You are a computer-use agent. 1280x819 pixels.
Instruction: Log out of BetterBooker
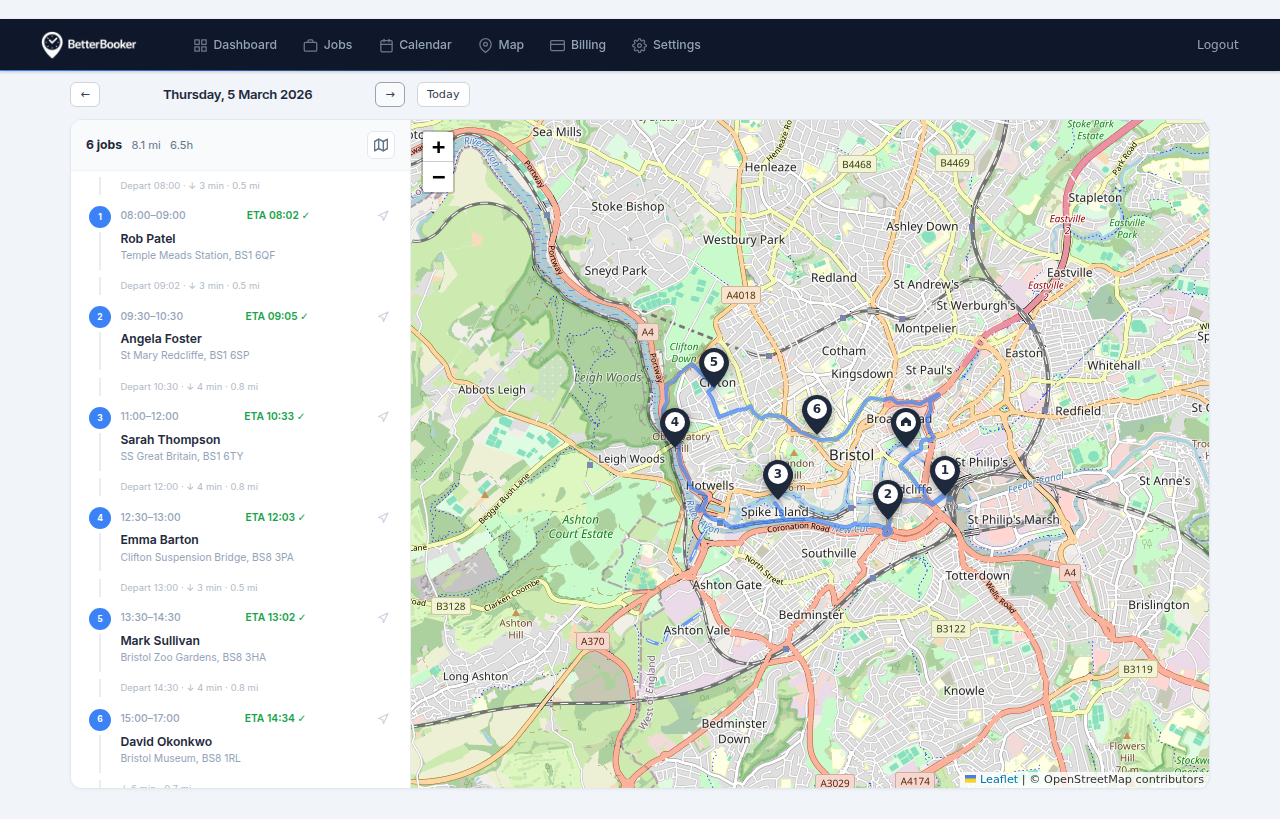tap(1217, 44)
